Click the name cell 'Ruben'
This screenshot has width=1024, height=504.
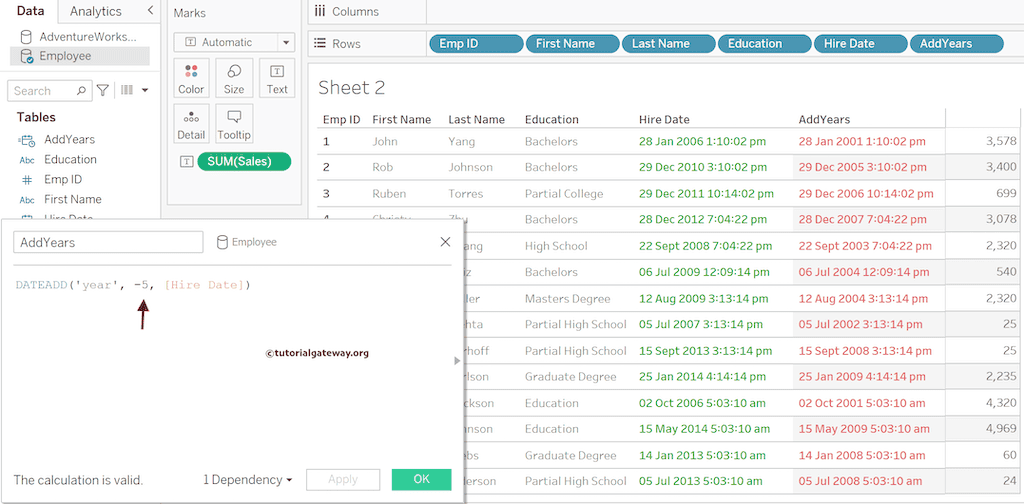389,194
